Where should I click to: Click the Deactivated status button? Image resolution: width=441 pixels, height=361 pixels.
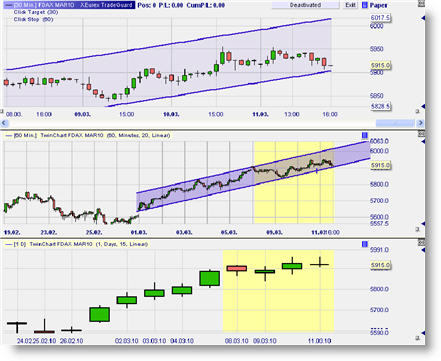(305, 5)
